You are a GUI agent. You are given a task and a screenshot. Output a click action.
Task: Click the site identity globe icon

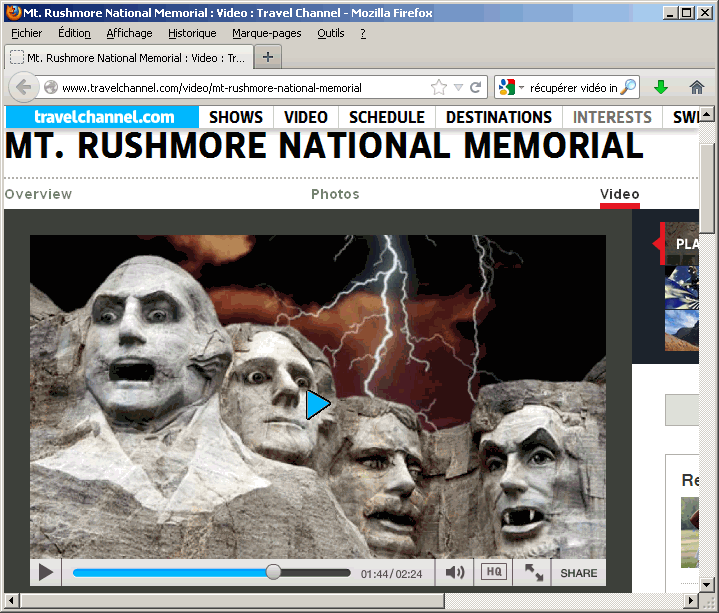51,87
